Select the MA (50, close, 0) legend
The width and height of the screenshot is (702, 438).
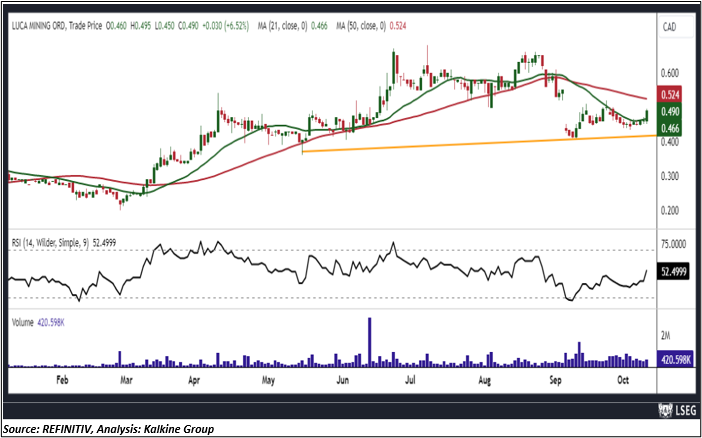[x=371, y=26]
